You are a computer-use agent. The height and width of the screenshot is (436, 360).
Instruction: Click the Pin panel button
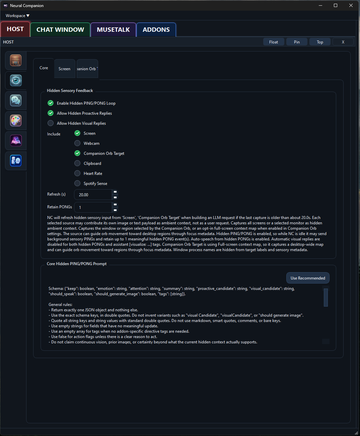[297, 42]
